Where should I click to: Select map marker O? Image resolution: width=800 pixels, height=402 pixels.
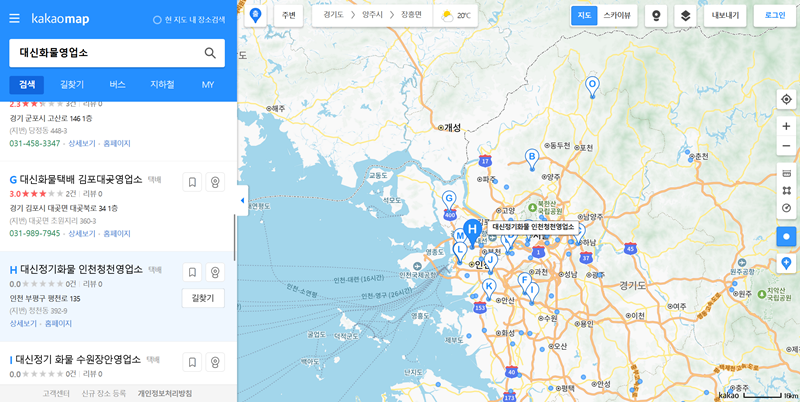(x=592, y=87)
